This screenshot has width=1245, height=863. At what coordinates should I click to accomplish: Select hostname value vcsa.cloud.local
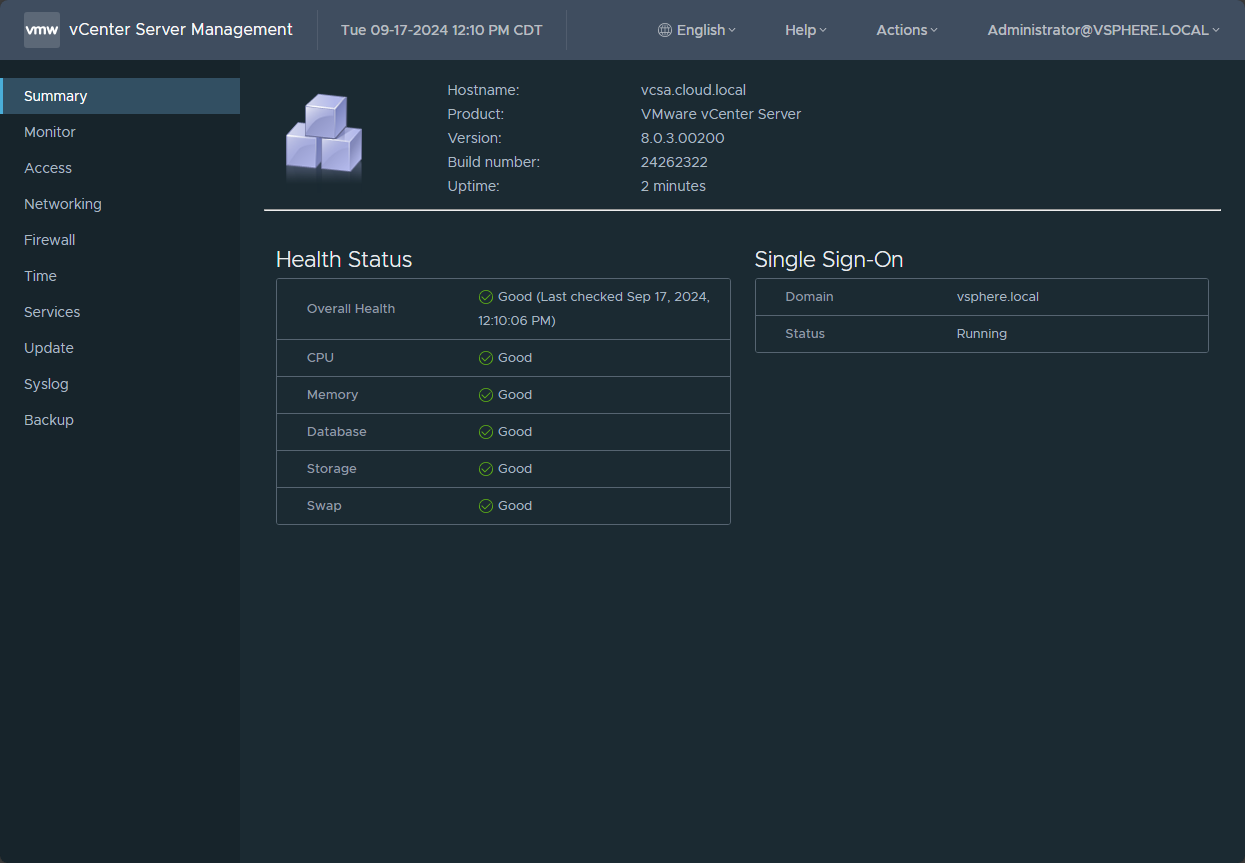693,90
